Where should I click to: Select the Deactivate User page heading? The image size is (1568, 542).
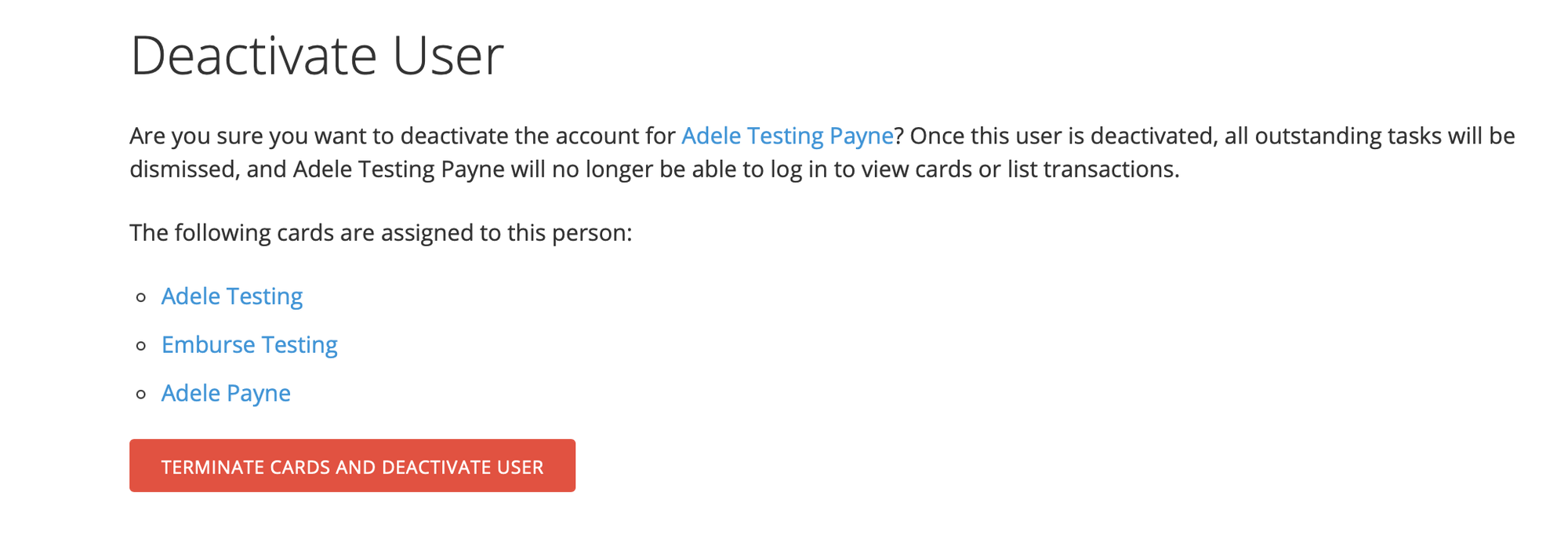(317, 53)
